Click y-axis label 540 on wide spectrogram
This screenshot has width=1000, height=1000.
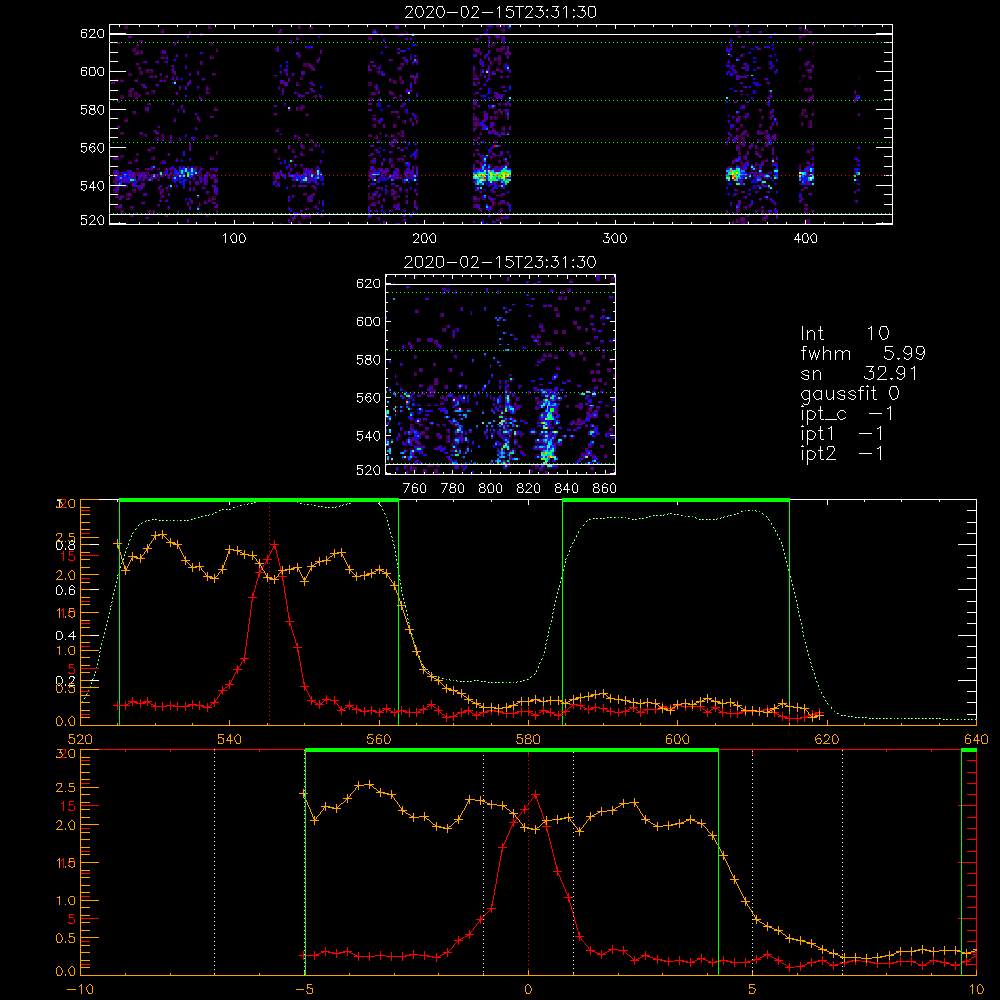tap(92, 186)
